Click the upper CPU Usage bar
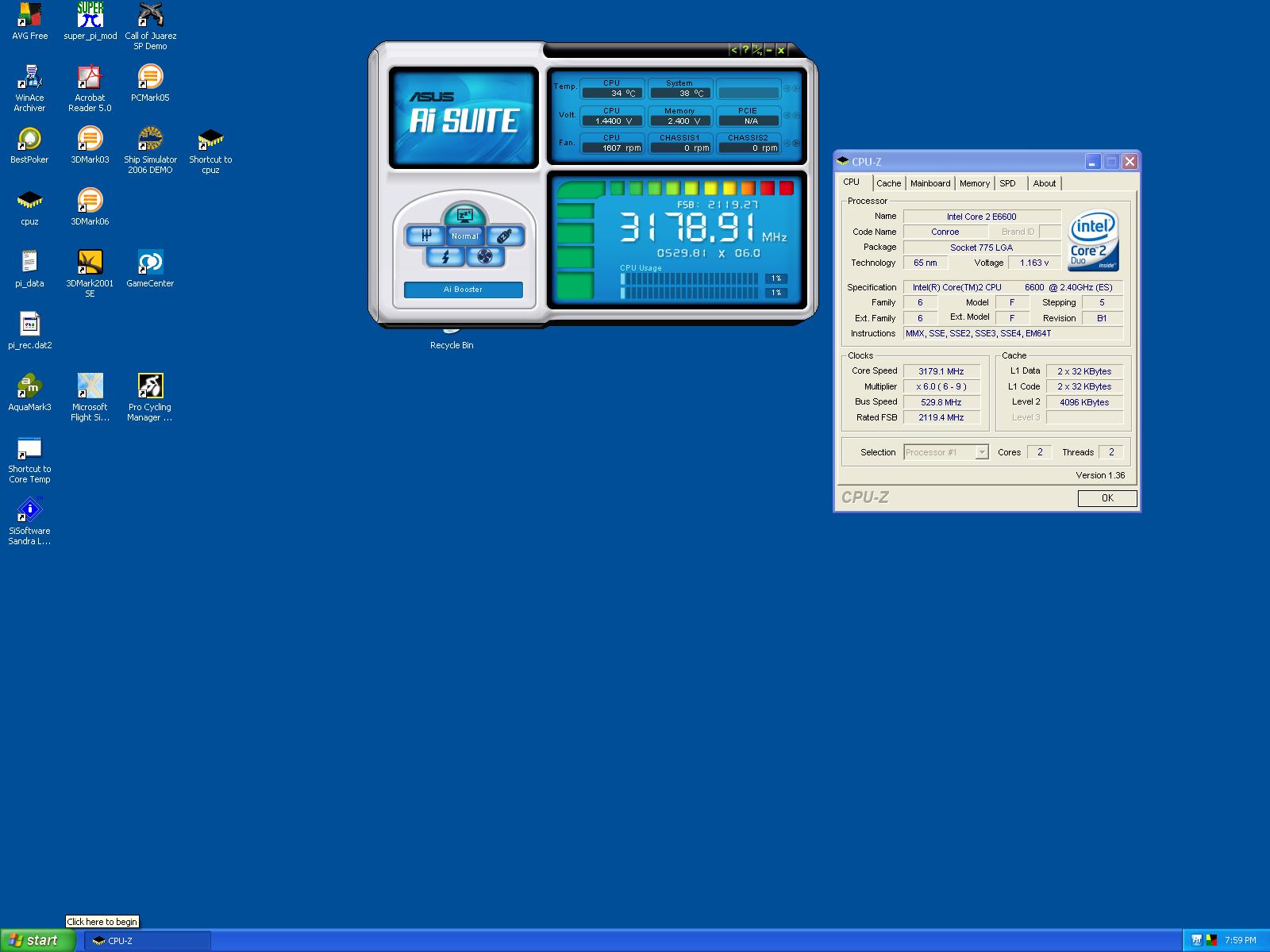 tap(689, 278)
